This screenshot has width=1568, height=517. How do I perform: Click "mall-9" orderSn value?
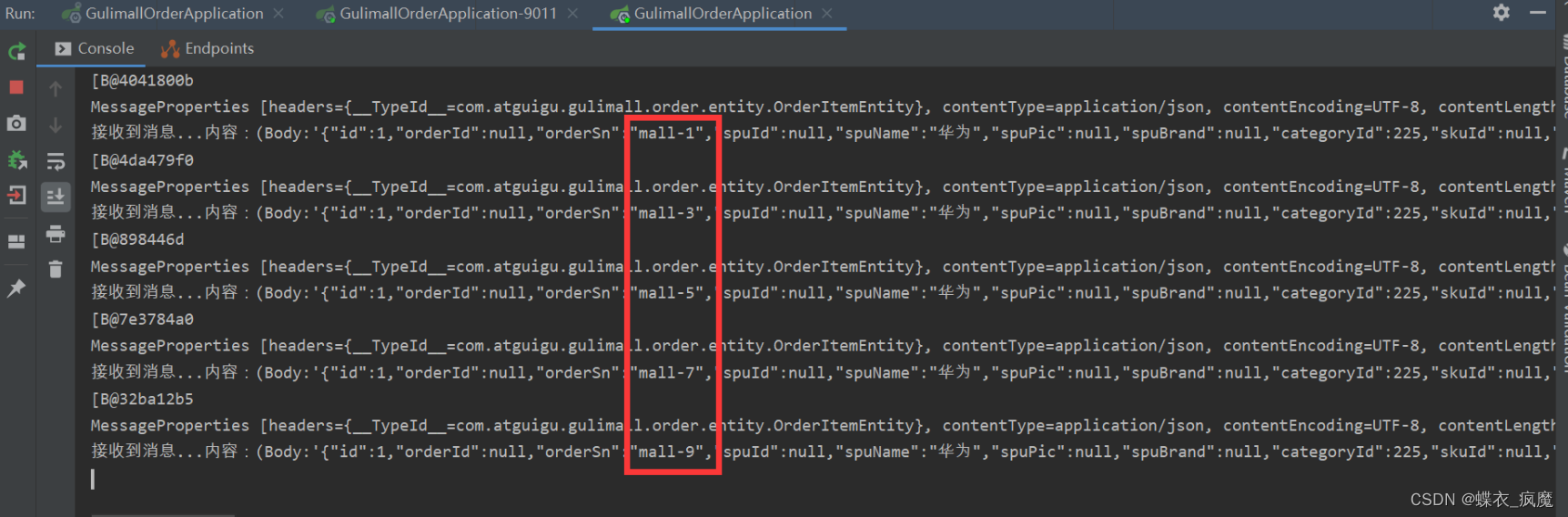[667, 451]
